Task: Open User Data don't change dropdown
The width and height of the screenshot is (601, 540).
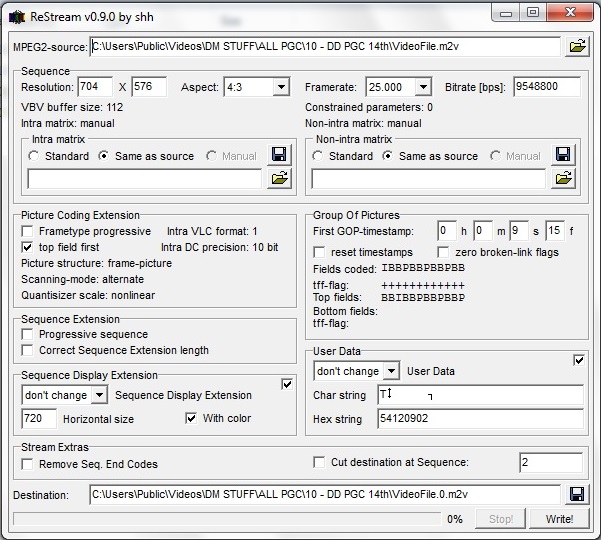Action: (x=391, y=371)
